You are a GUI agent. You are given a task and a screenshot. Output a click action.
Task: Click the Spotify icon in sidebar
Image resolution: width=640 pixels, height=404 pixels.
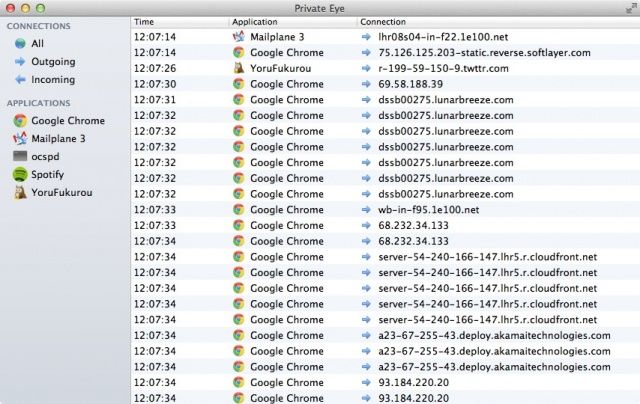(19, 175)
